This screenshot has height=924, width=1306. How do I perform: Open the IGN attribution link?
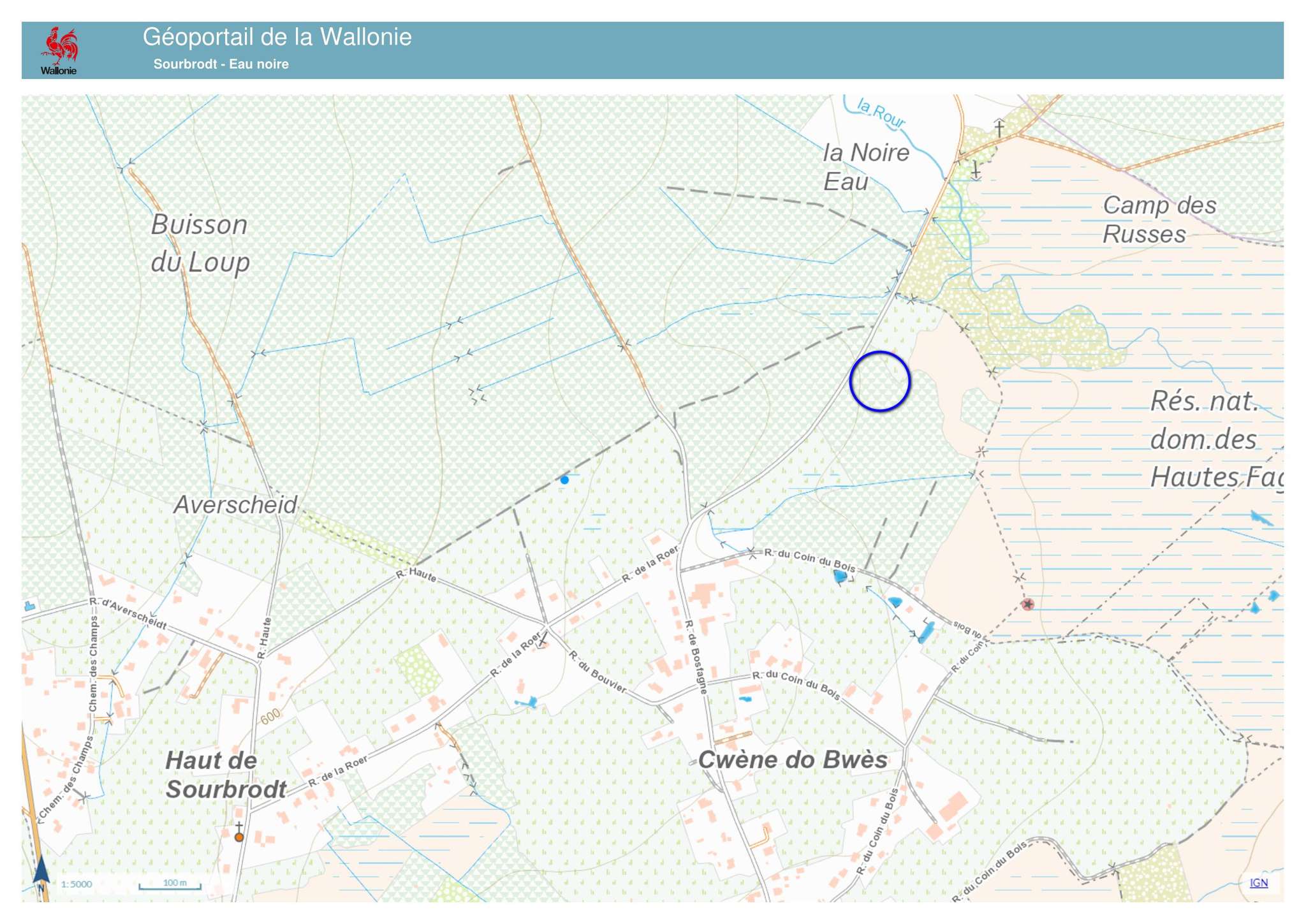[1258, 883]
